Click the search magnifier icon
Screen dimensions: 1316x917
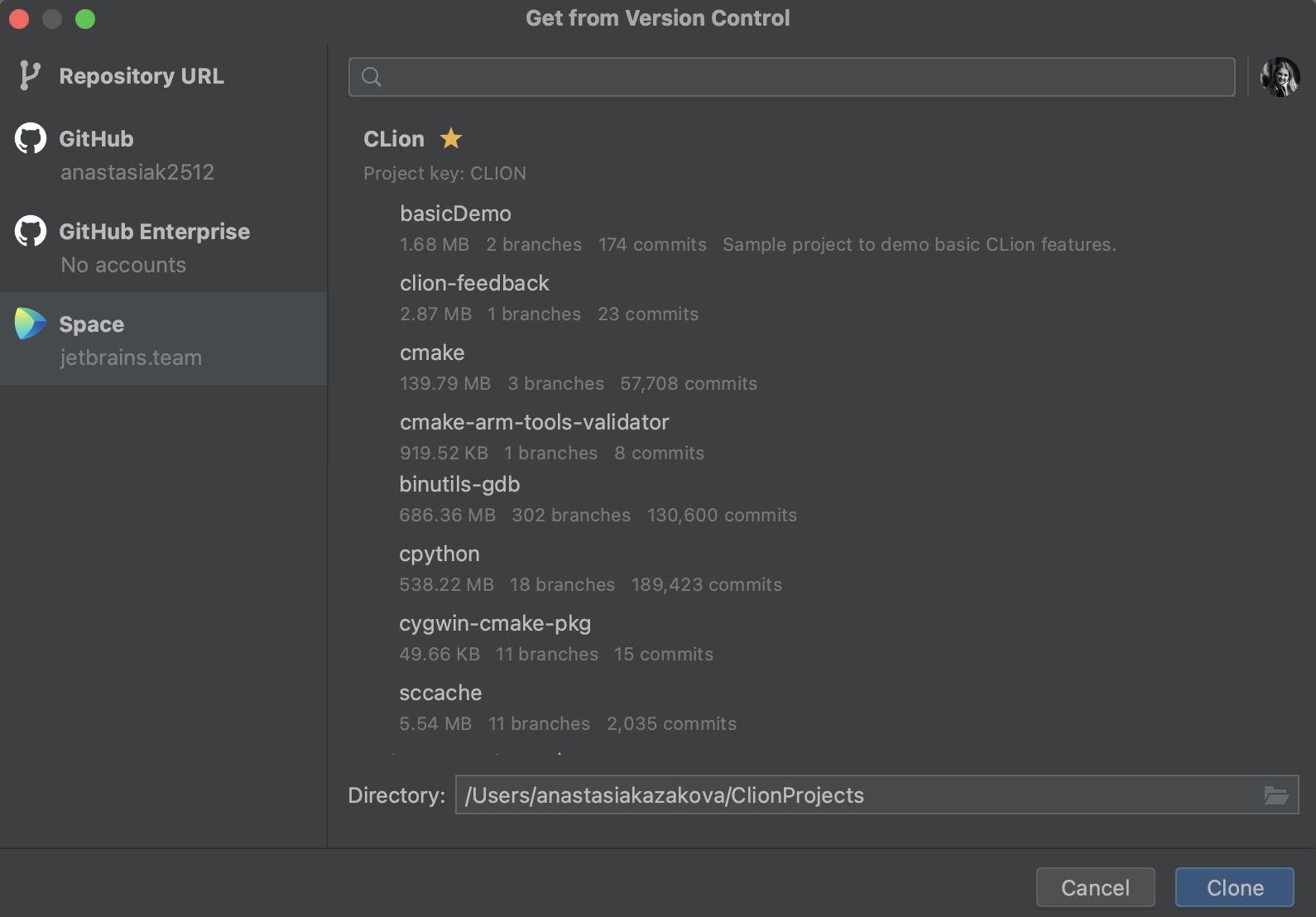pyautogui.click(x=372, y=77)
